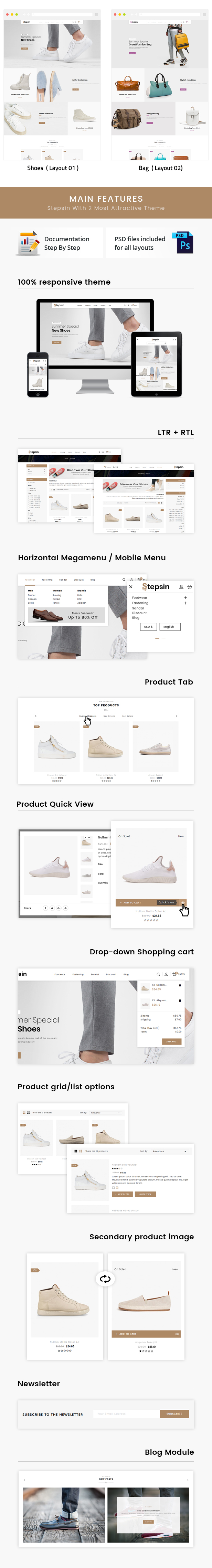Open the basket icon in mobile header
Screen dimensions: 212x1568
[x=190, y=587]
